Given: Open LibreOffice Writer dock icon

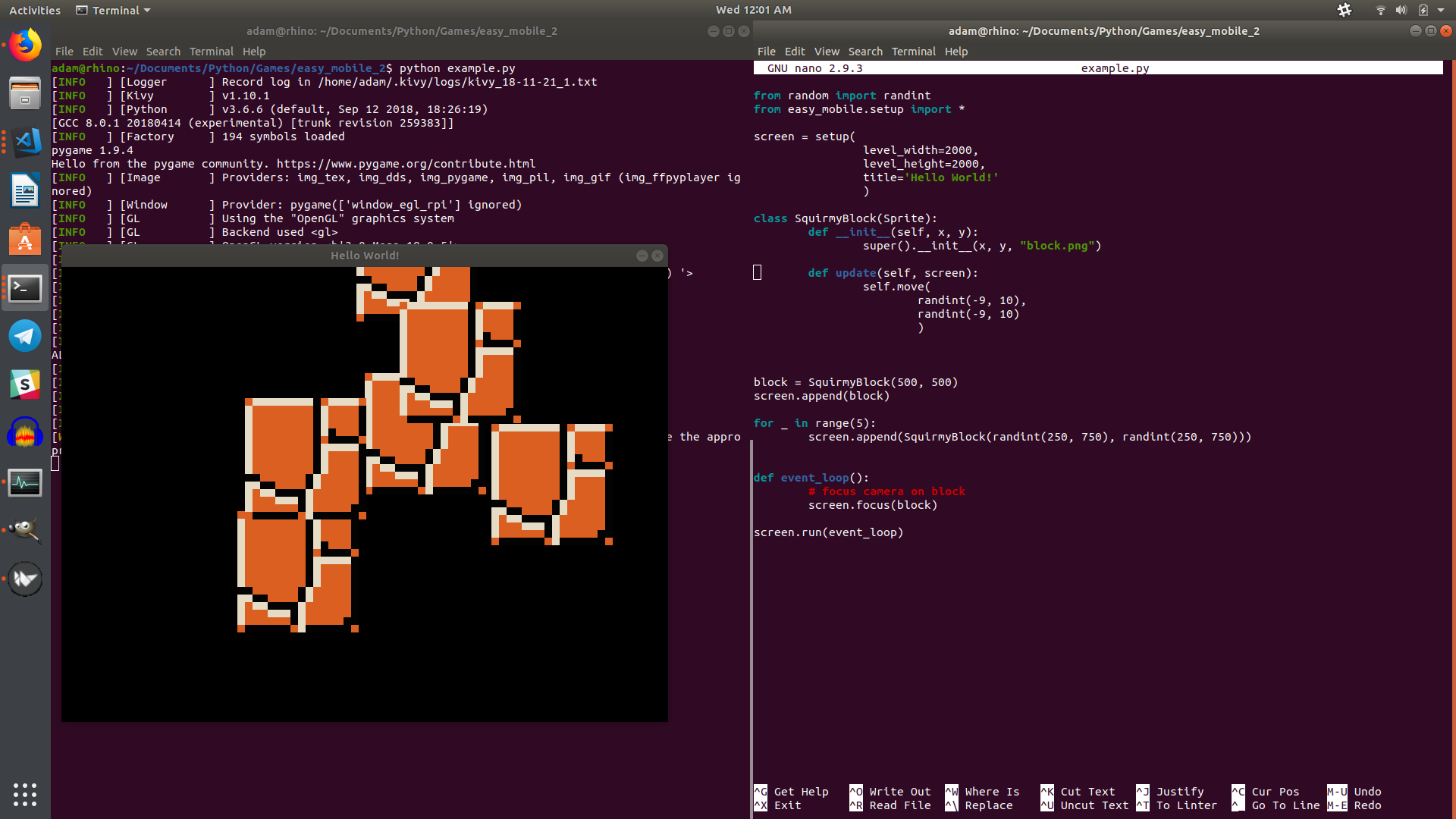Looking at the screenshot, I should [x=25, y=190].
